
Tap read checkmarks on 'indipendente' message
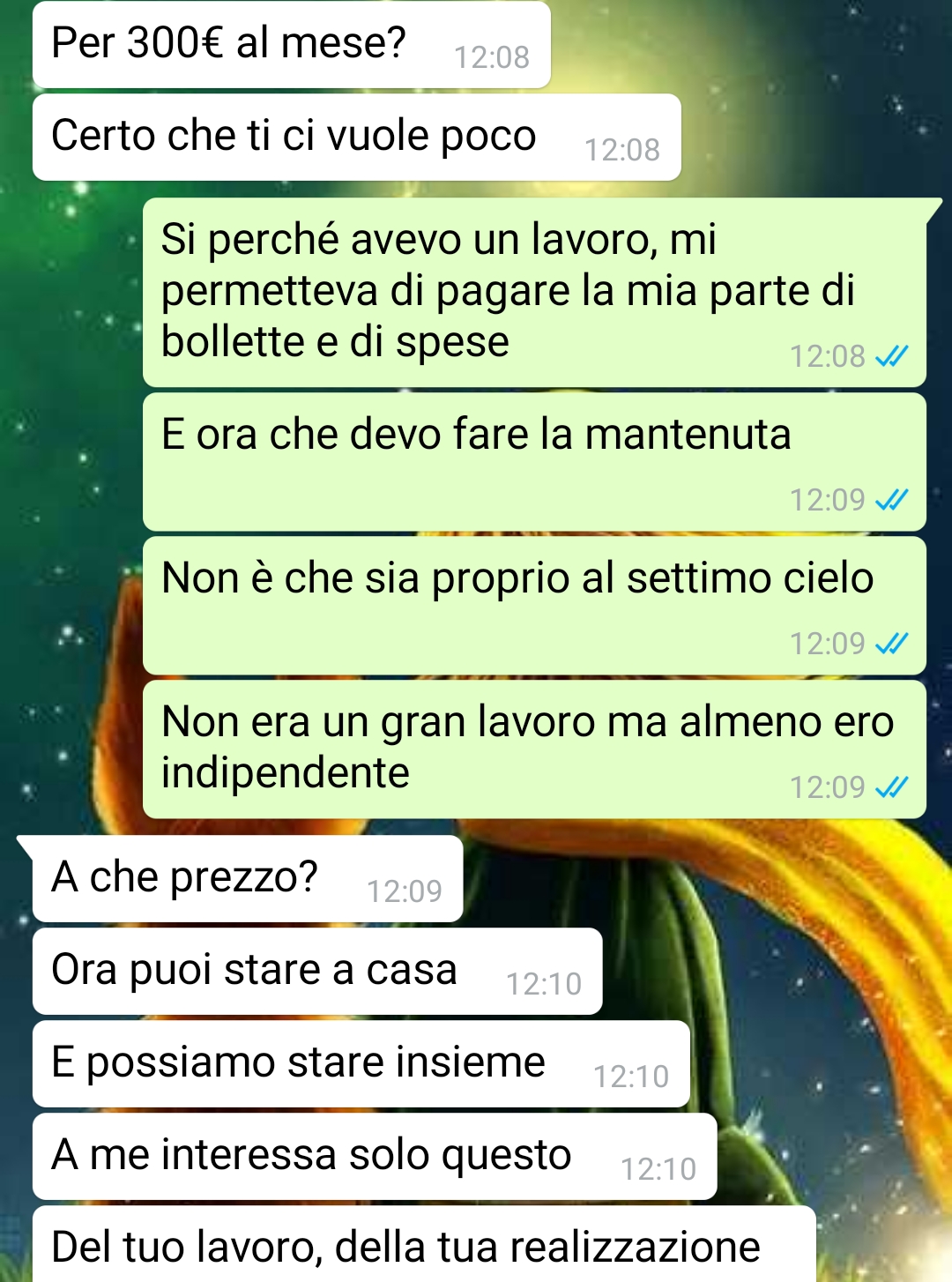[x=891, y=787]
